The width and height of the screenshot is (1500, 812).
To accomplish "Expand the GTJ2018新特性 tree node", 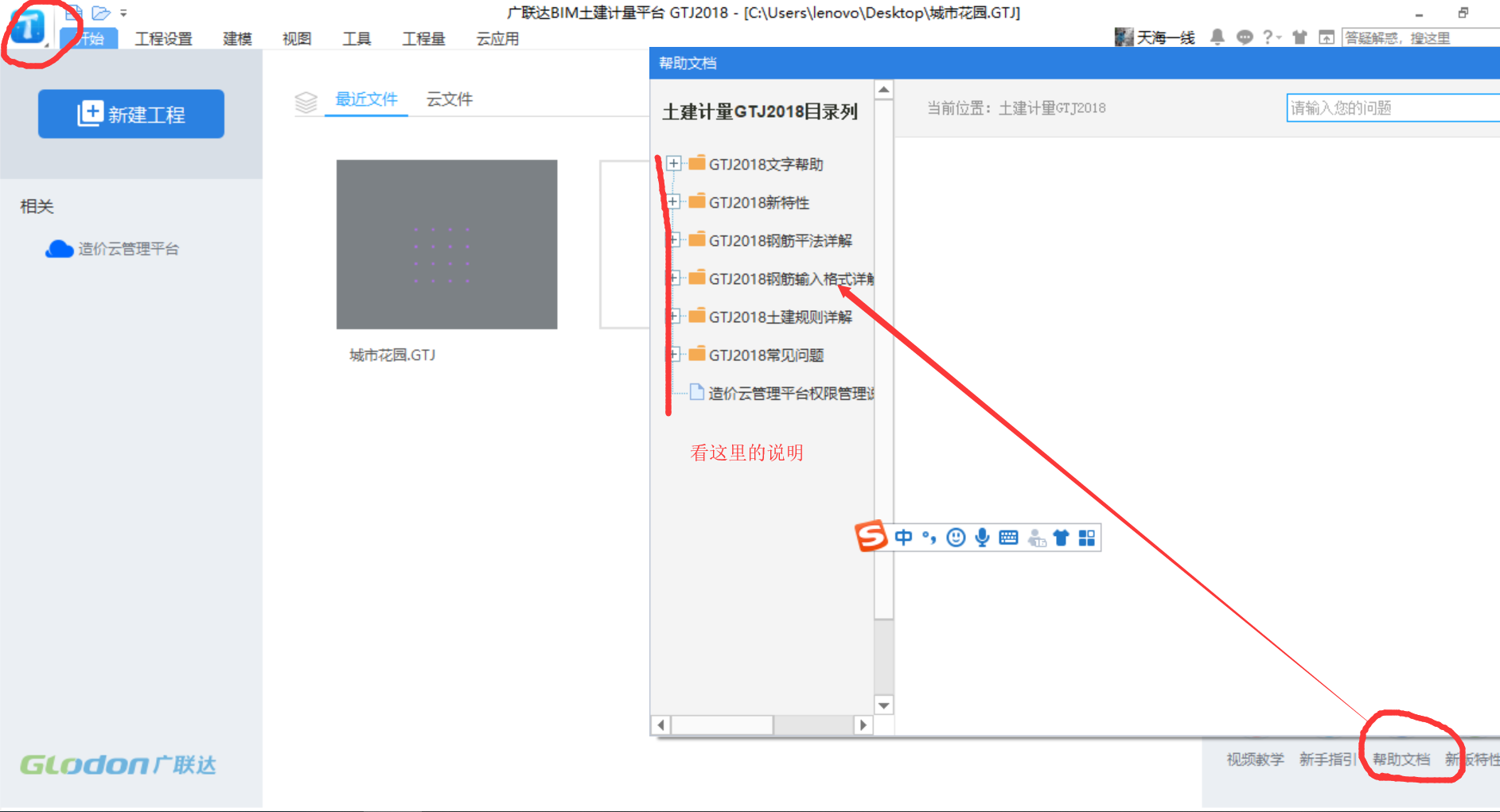I will [x=673, y=202].
